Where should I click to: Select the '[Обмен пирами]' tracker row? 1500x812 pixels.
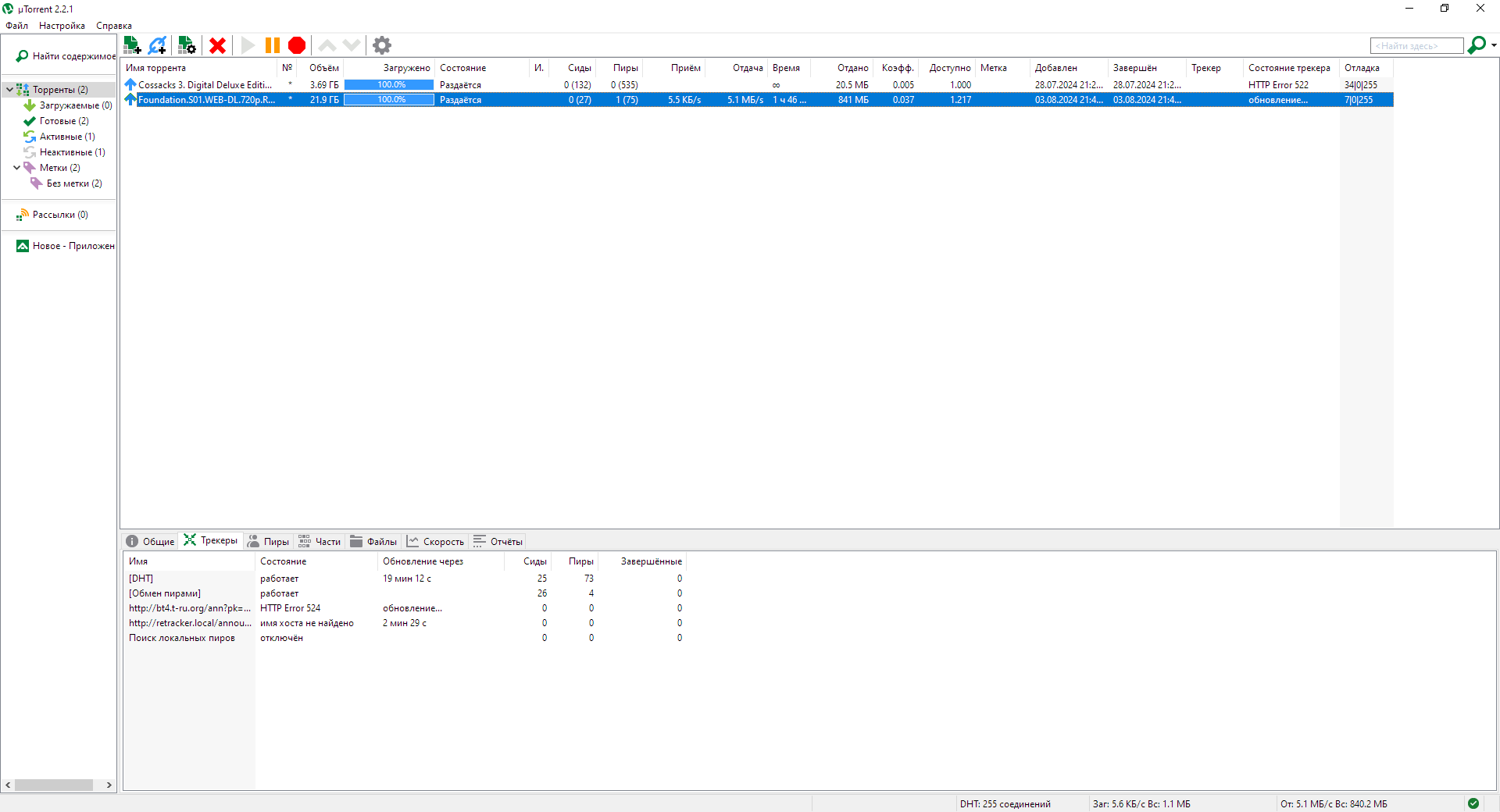(405, 593)
